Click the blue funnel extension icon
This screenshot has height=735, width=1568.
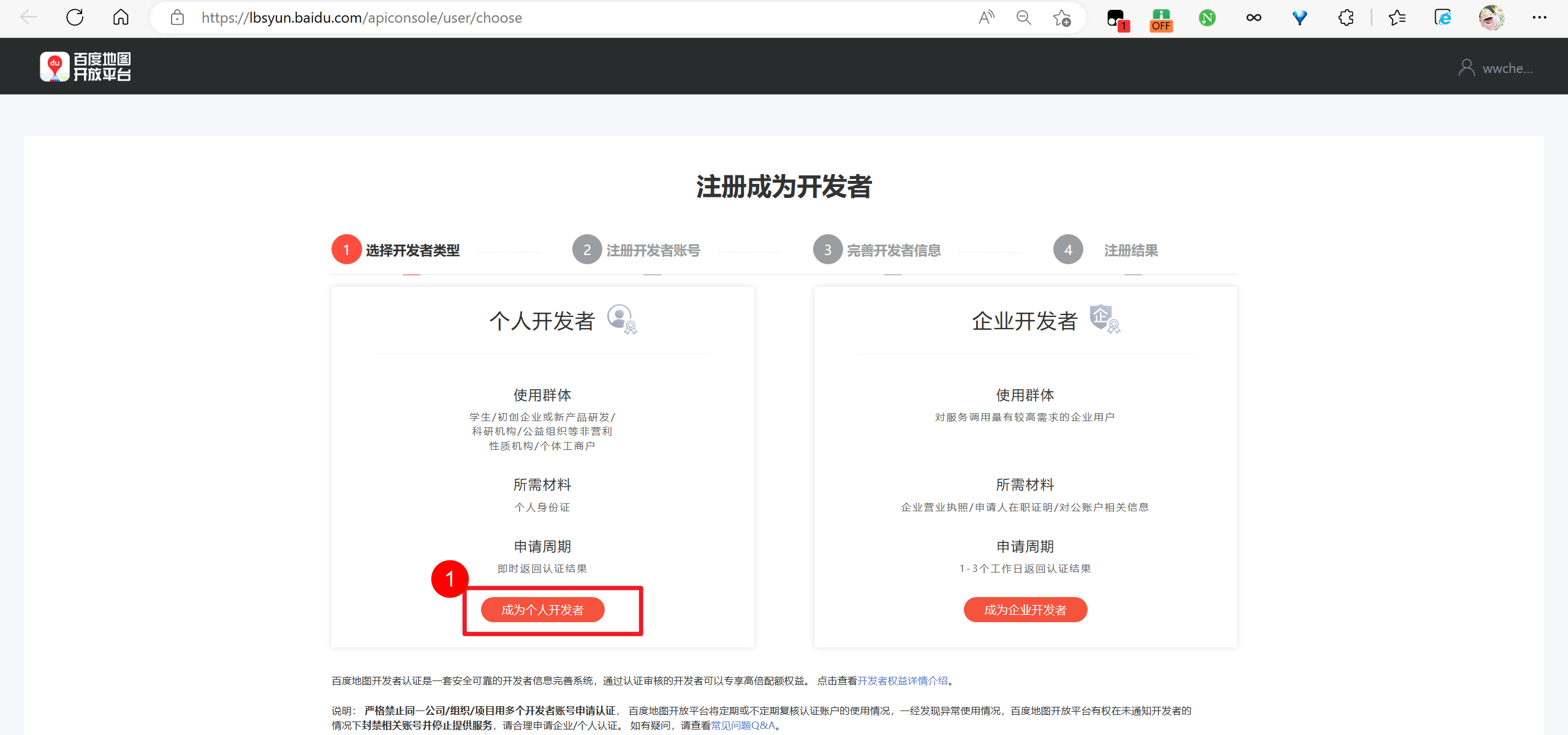point(1299,18)
